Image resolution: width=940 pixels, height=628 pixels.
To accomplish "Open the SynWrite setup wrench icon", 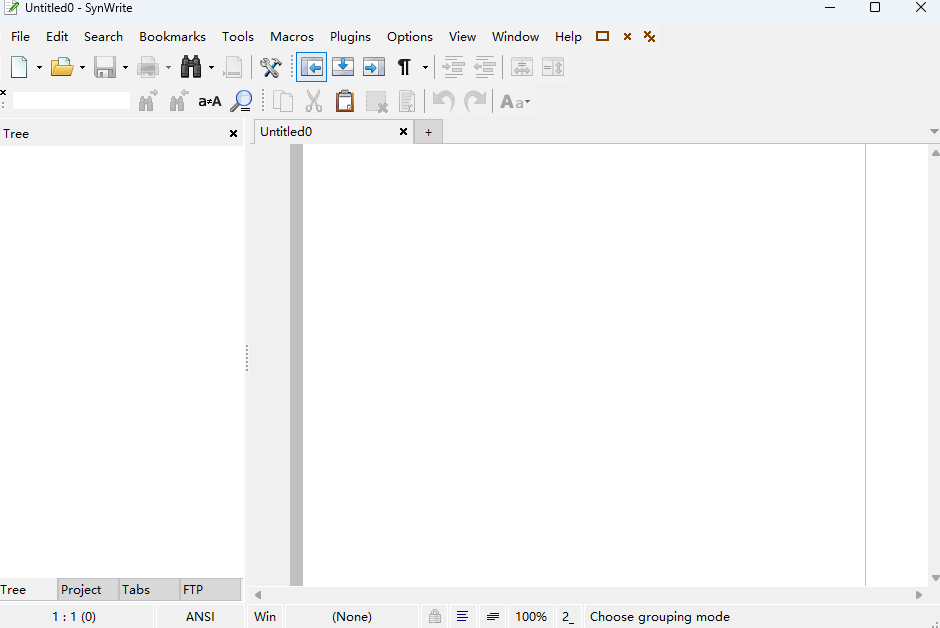I will pos(270,67).
